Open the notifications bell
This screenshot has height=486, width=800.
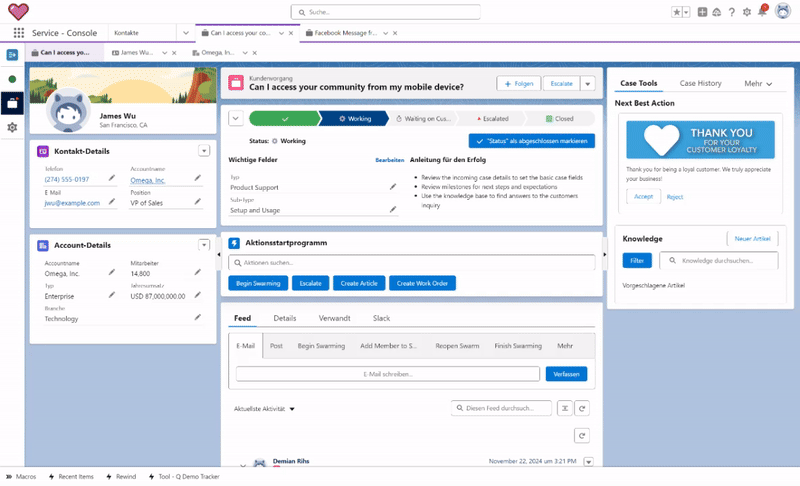[x=762, y=12]
